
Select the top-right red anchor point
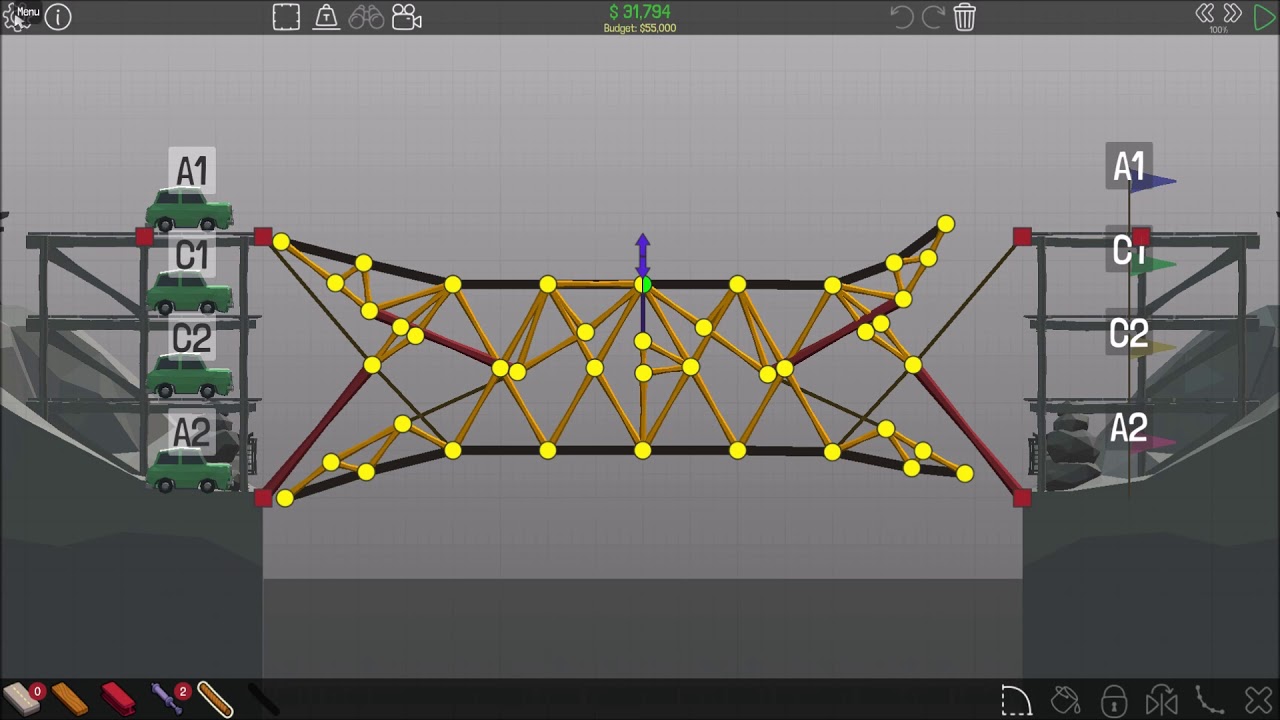[1022, 237]
